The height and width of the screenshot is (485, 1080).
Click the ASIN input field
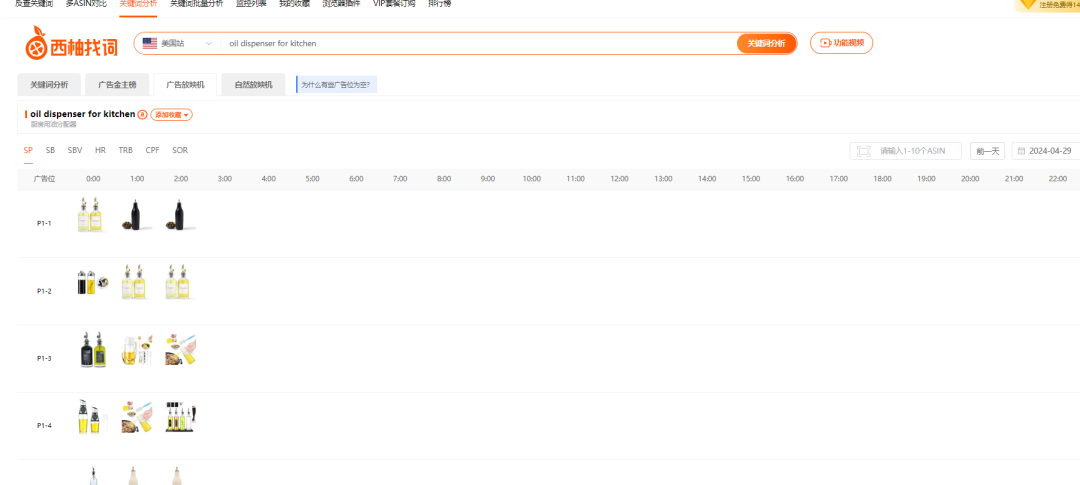[x=917, y=151]
